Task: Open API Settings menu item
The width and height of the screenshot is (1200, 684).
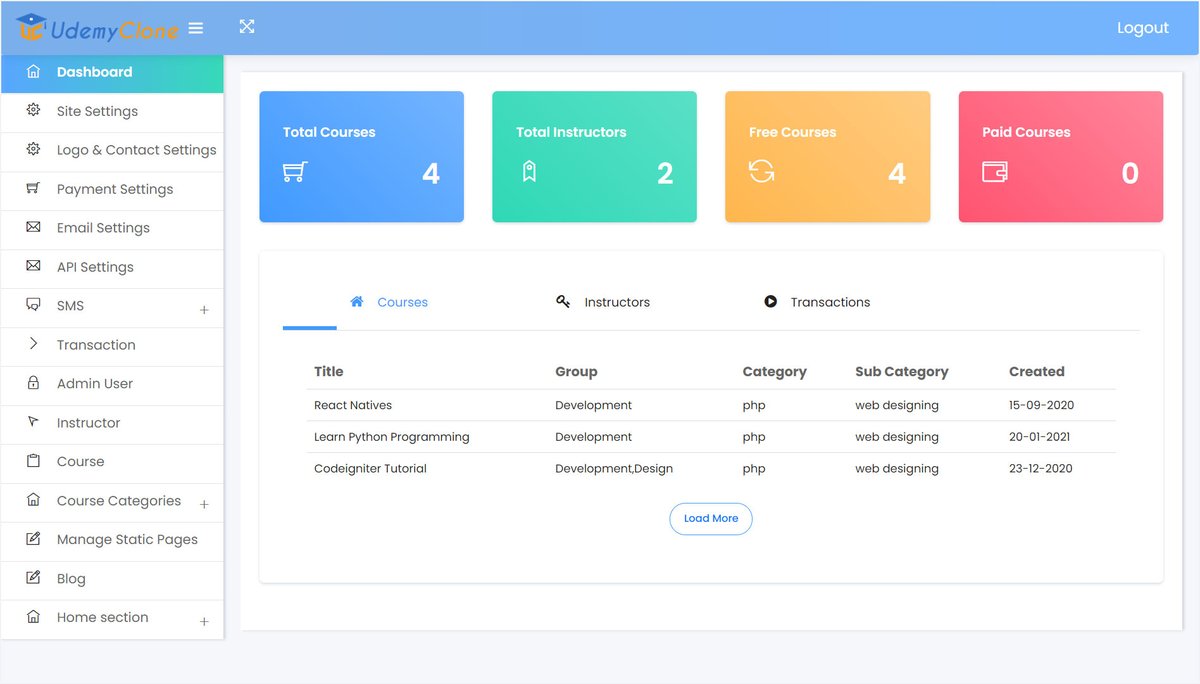Action: tap(112, 267)
